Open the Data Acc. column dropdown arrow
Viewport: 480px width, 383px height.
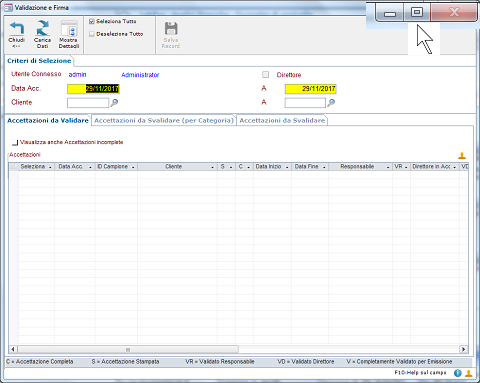tap(90, 167)
